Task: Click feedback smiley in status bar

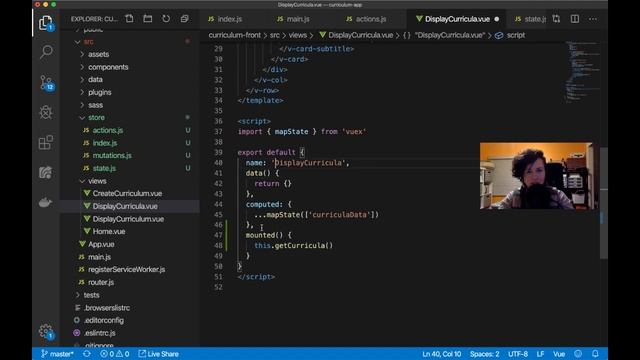Action: click(x=578, y=354)
